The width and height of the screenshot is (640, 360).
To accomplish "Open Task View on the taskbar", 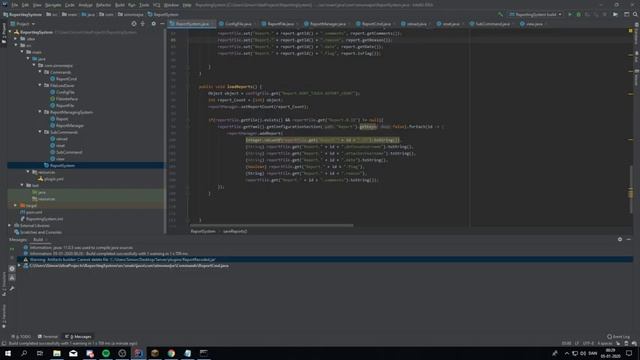I will point(40,353).
